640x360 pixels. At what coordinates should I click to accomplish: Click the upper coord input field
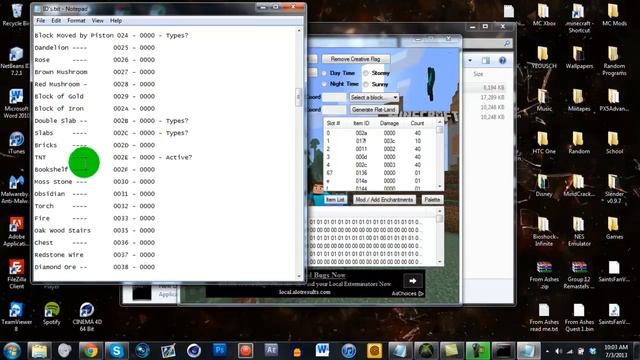click(334, 98)
